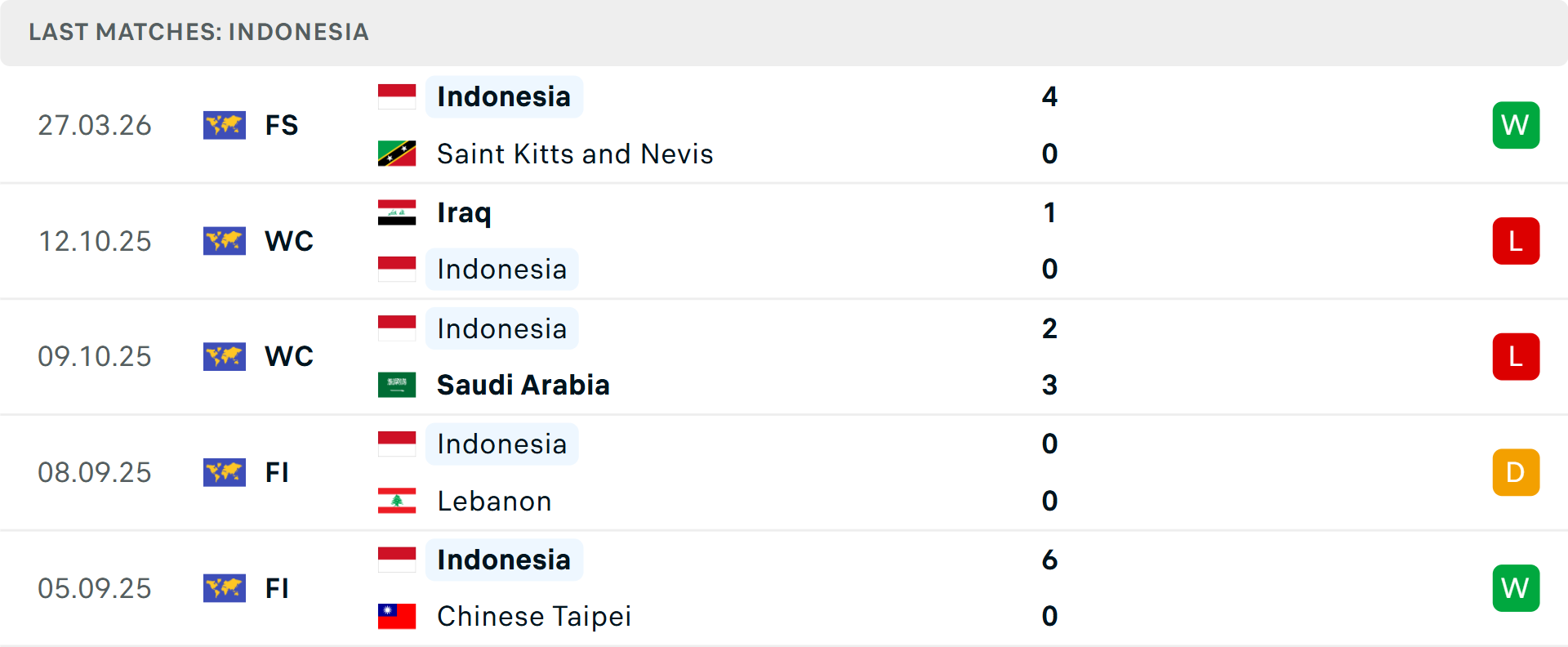Open the FI competition label
Screen dimensions: 1568x647
pos(278,472)
